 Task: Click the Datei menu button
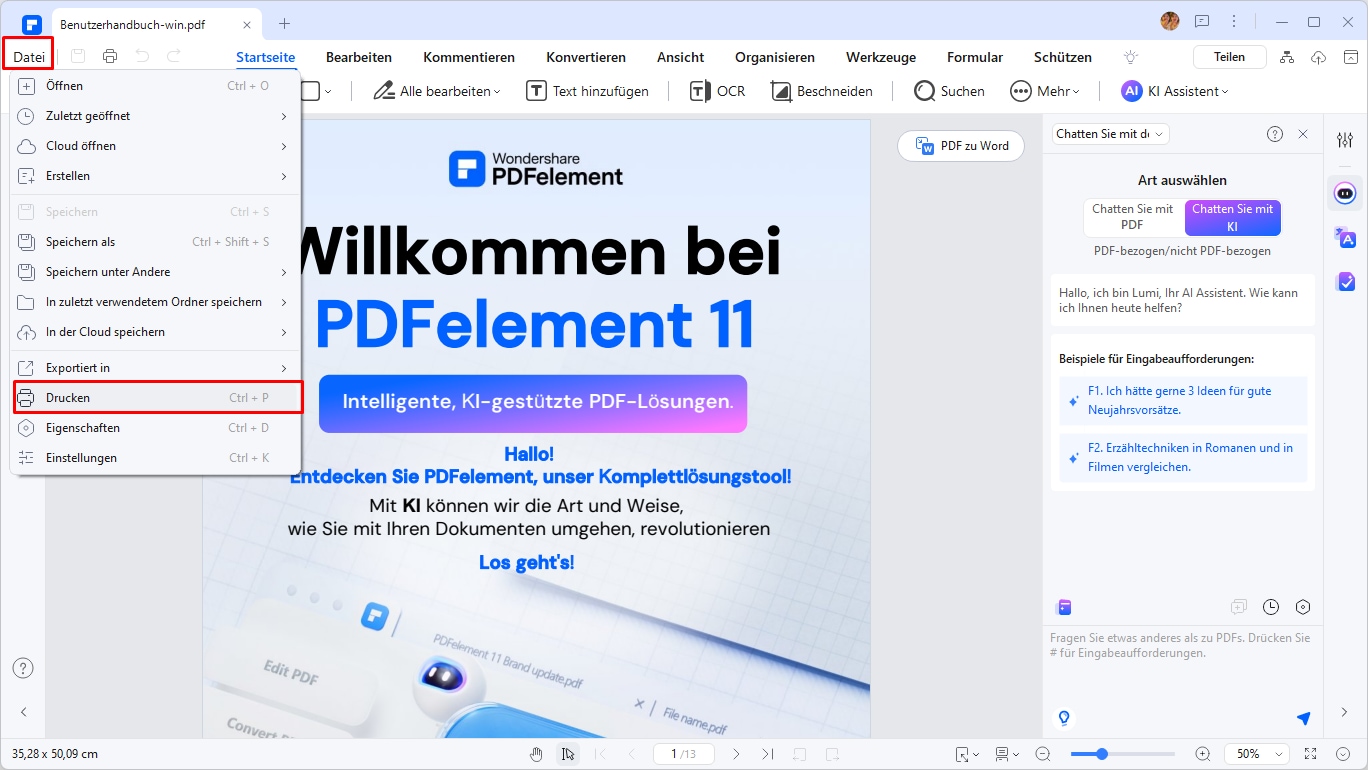27,57
